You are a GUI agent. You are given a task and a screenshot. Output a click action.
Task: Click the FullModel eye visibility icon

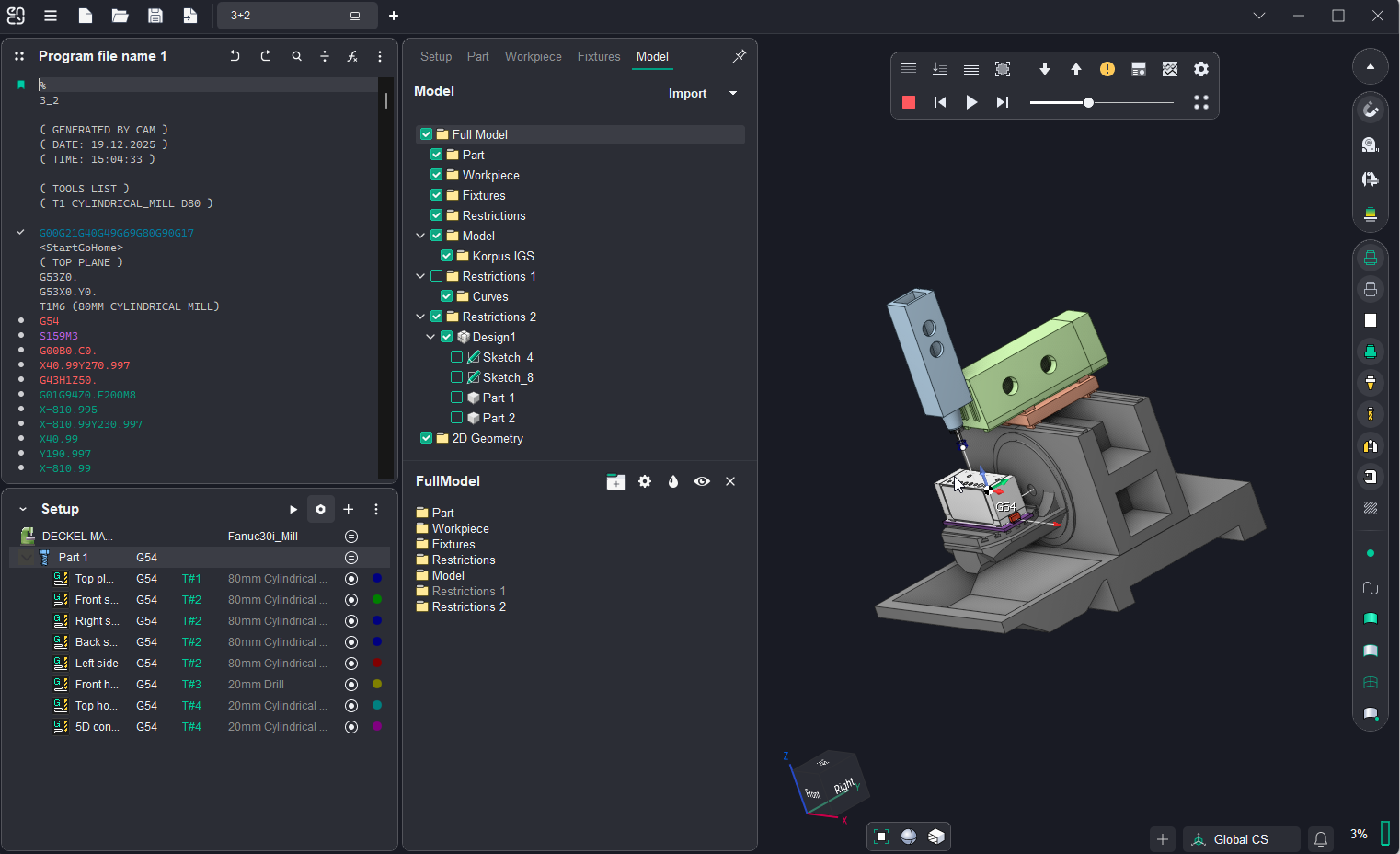(x=702, y=481)
